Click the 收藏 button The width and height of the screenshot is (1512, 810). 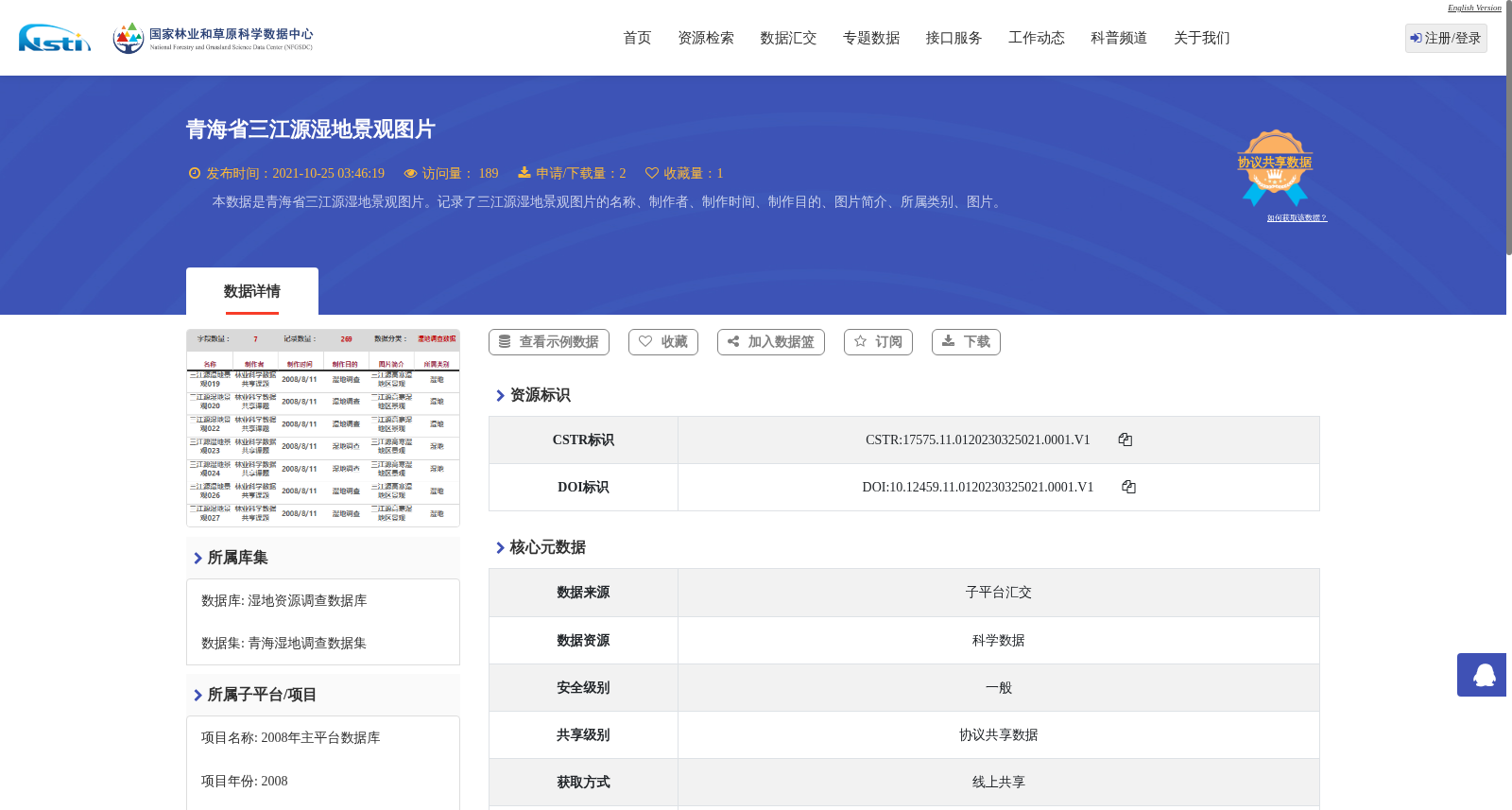pos(663,342)
